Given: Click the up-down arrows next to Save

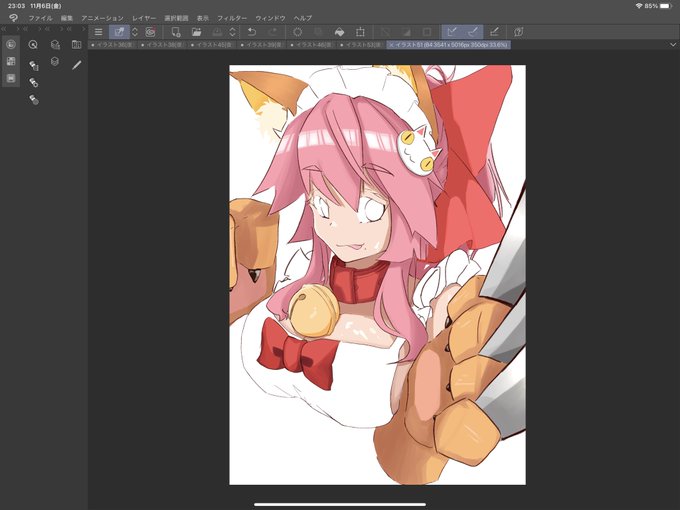Looking at the screenshot, I should point(232,32).
